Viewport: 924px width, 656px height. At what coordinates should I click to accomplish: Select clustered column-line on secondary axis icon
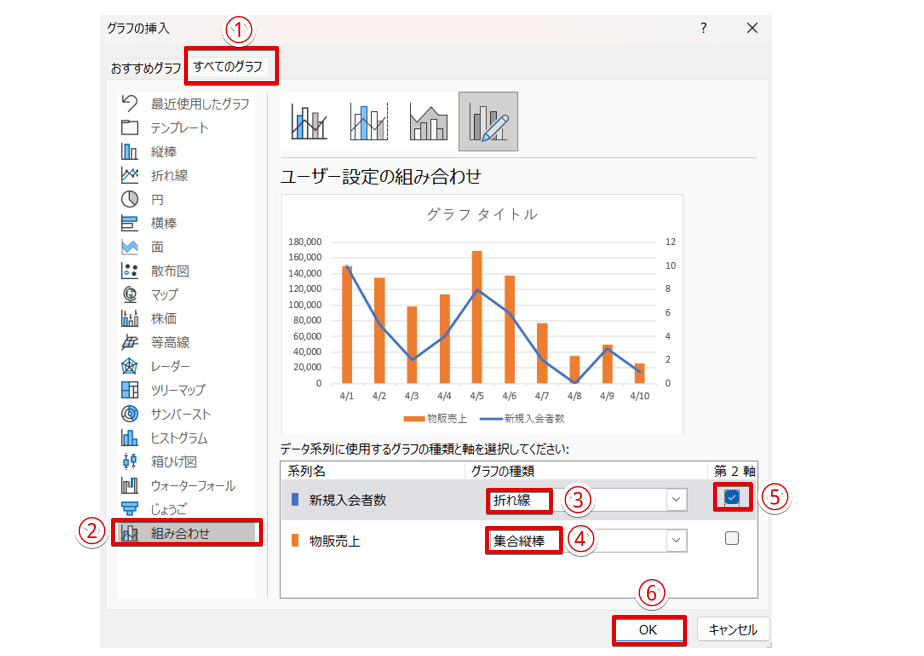368,121
